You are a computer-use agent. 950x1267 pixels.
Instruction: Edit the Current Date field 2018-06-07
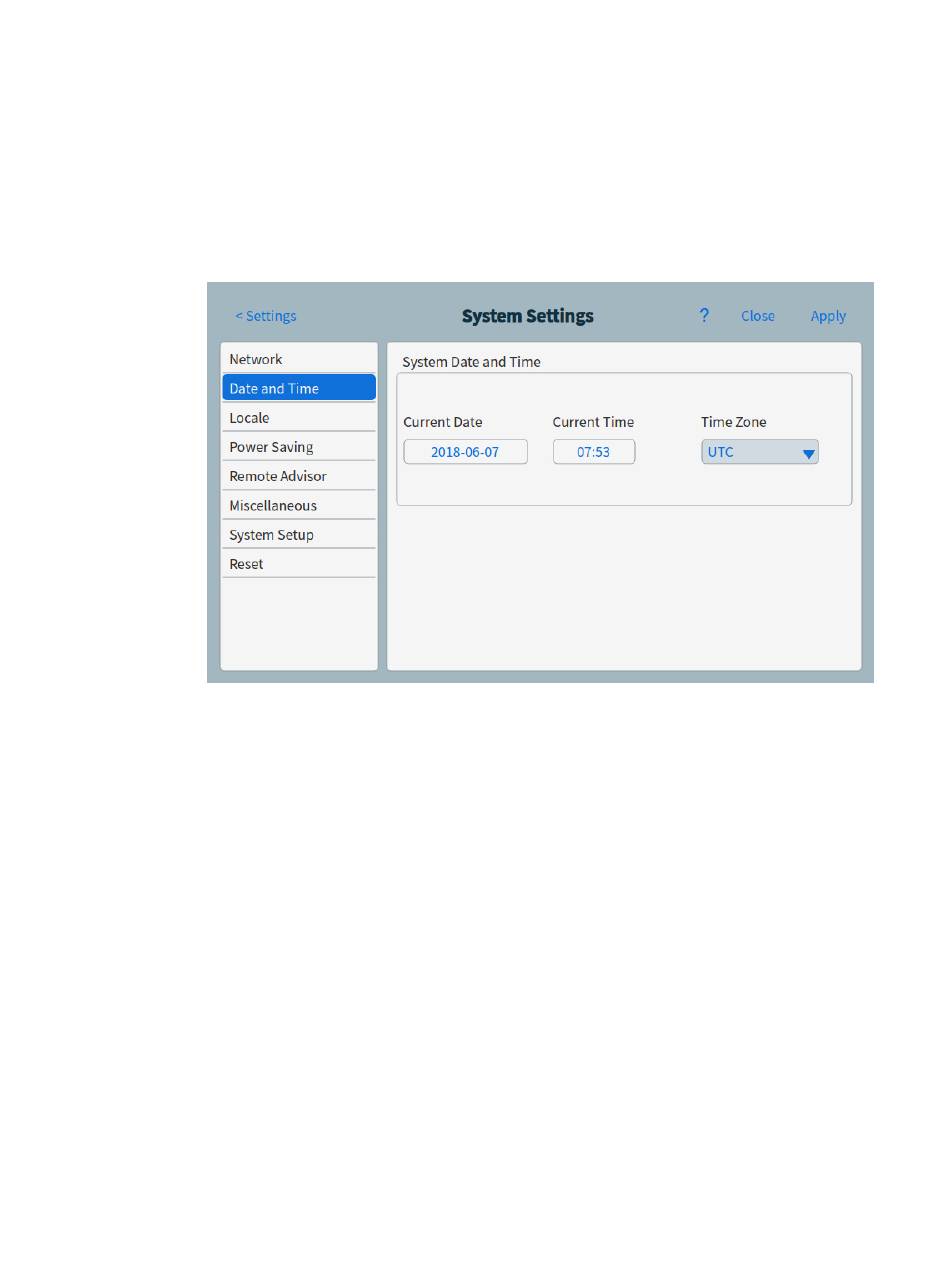tap(465, 452)
